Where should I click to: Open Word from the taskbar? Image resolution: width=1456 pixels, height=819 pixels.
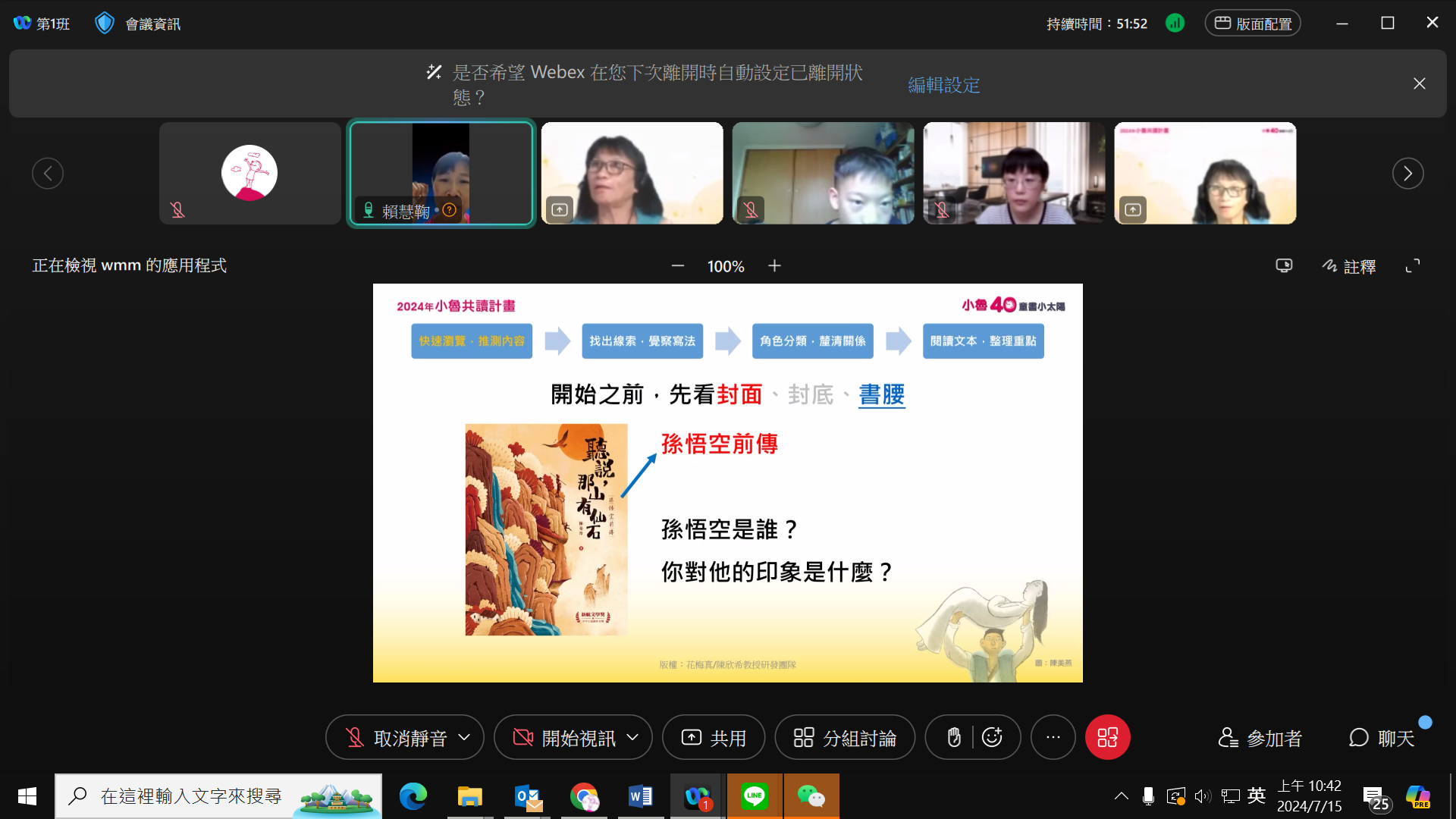click(641, 796)
